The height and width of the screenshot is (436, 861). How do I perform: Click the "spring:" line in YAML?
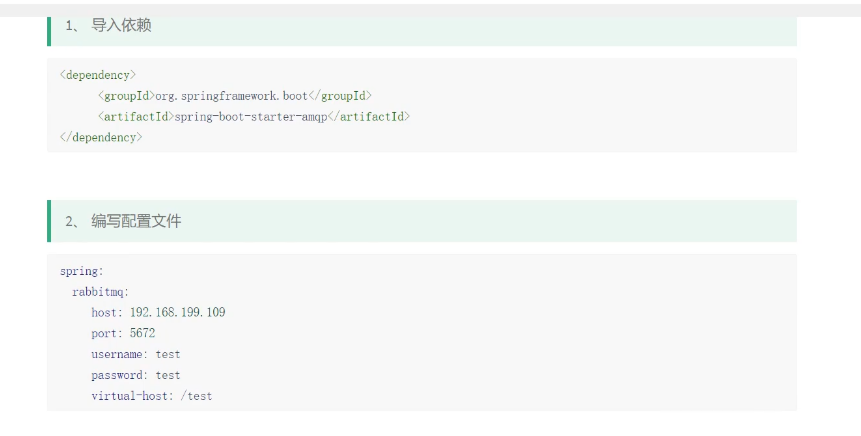pyautogui.click(x=81, y=270)
